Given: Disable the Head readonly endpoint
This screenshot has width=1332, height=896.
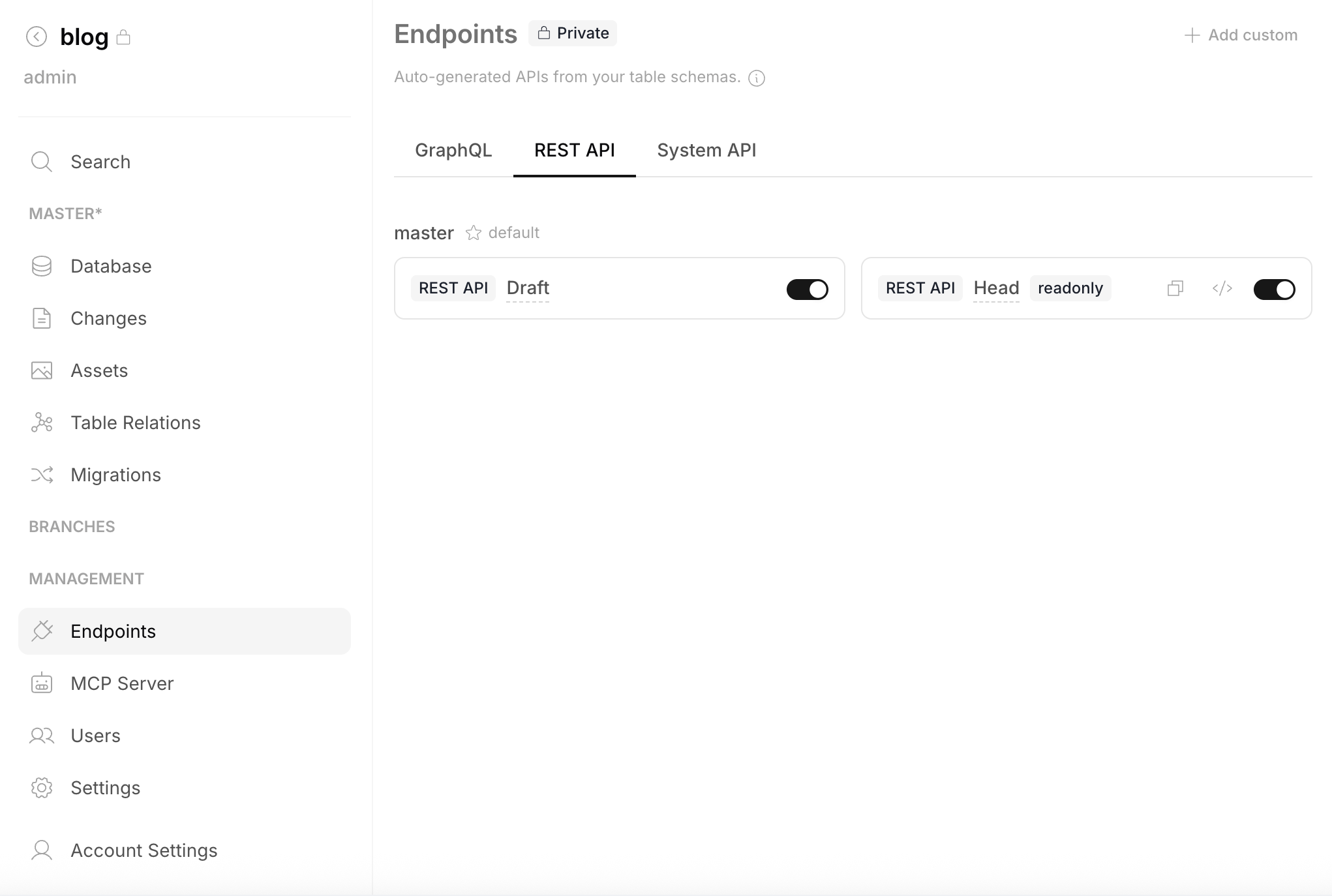Looking at the screenshot, I should [1276, 289].
